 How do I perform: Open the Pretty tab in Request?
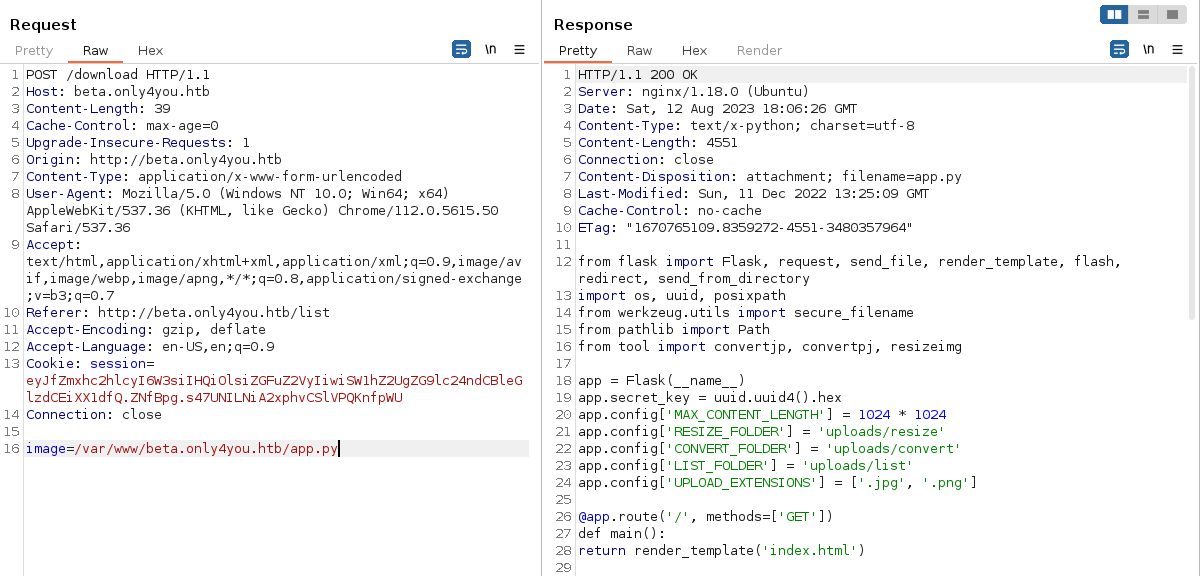pyautogui.click(x=34, y=50)
